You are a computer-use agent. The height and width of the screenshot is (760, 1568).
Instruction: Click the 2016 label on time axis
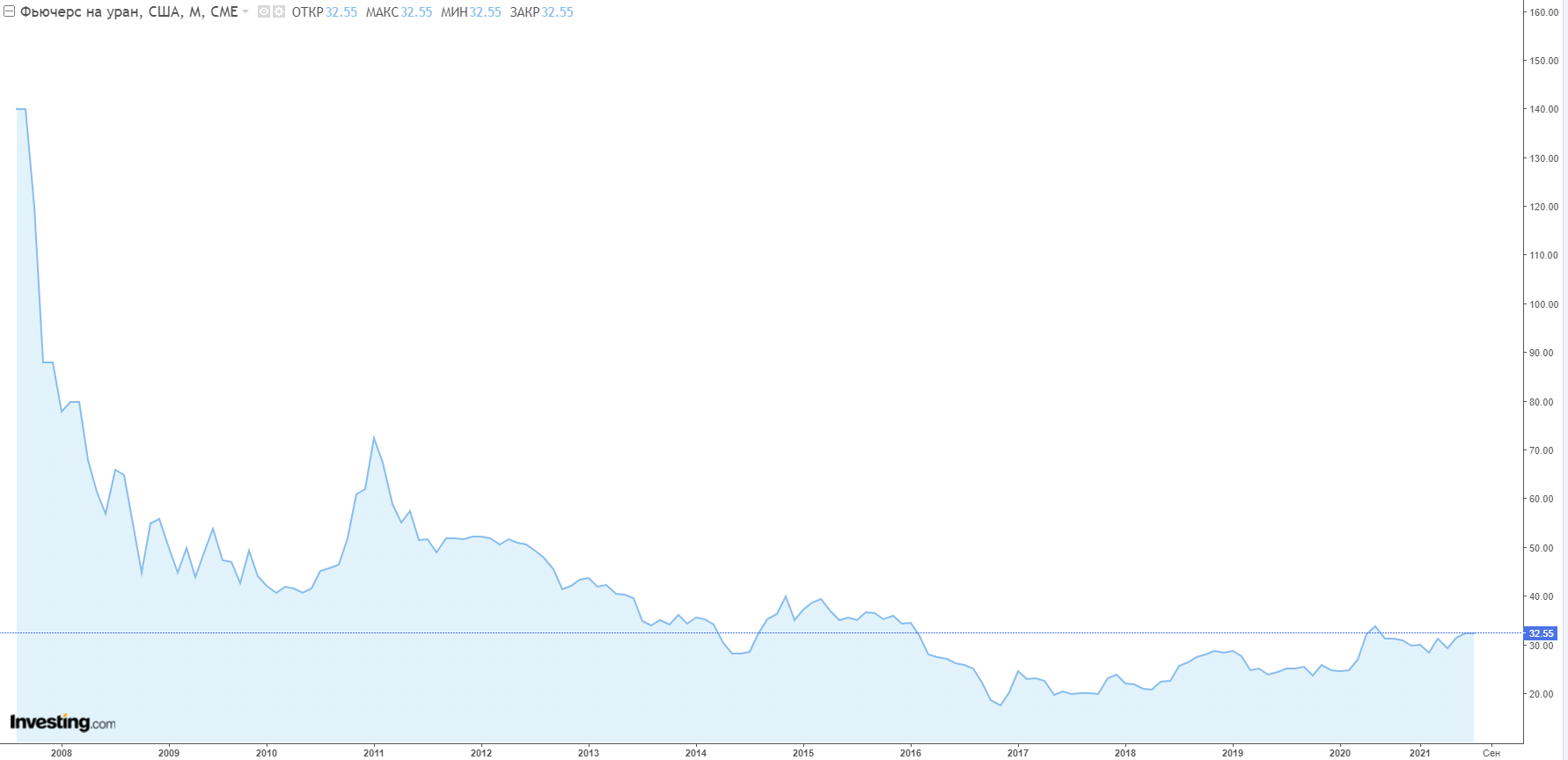[x=911, y=753]
